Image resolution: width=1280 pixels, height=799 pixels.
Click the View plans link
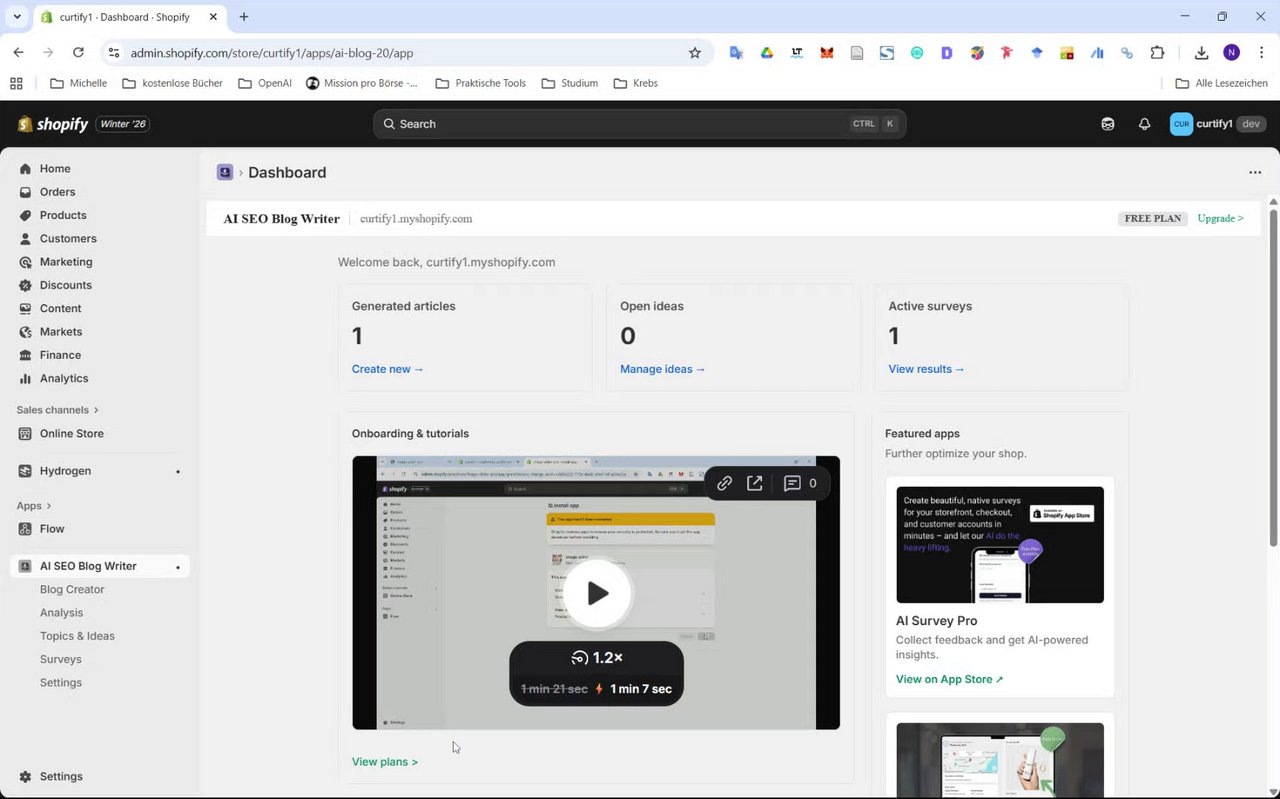(385, 762)
